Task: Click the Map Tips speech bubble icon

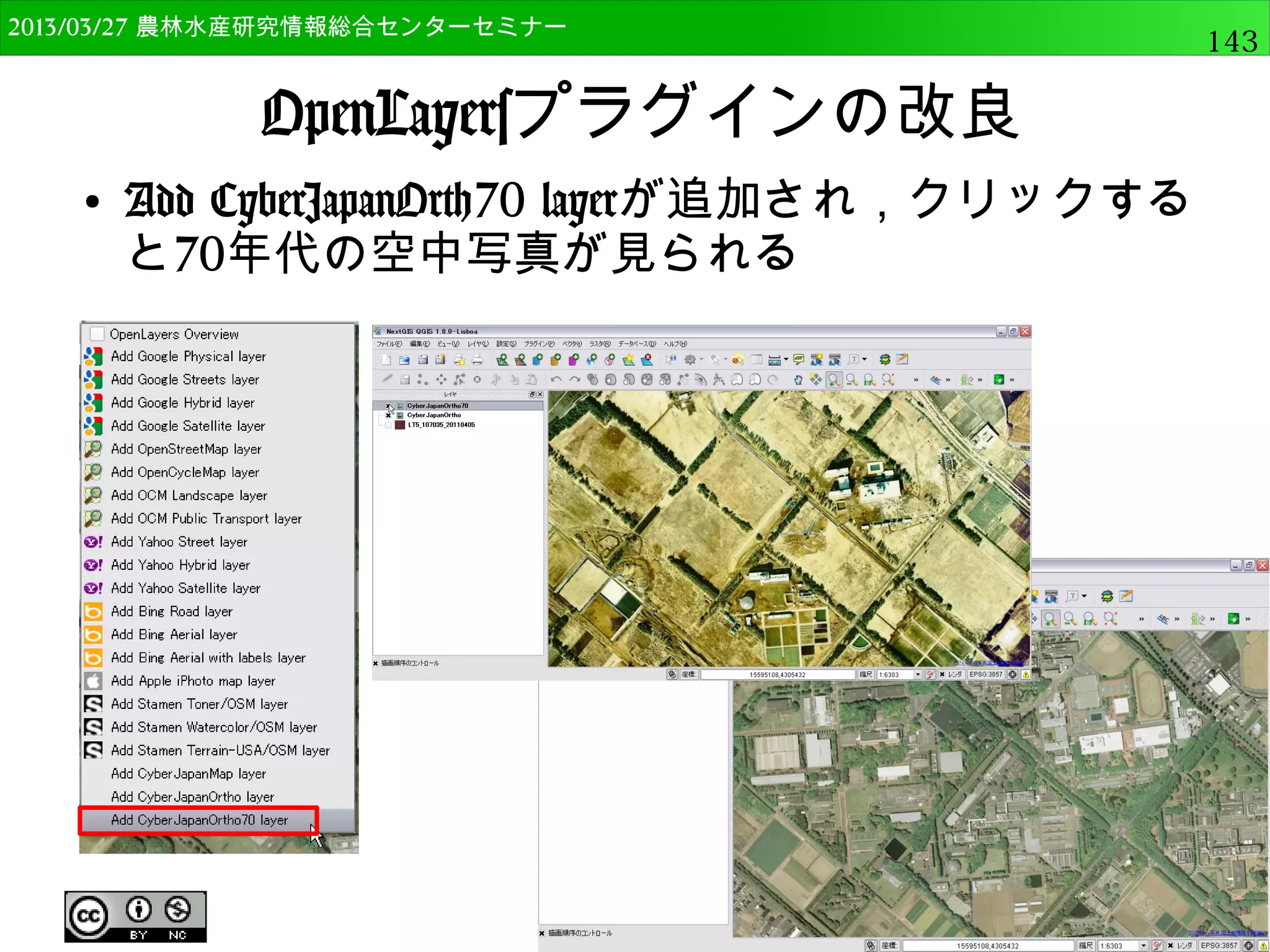Action: (799, 360)
